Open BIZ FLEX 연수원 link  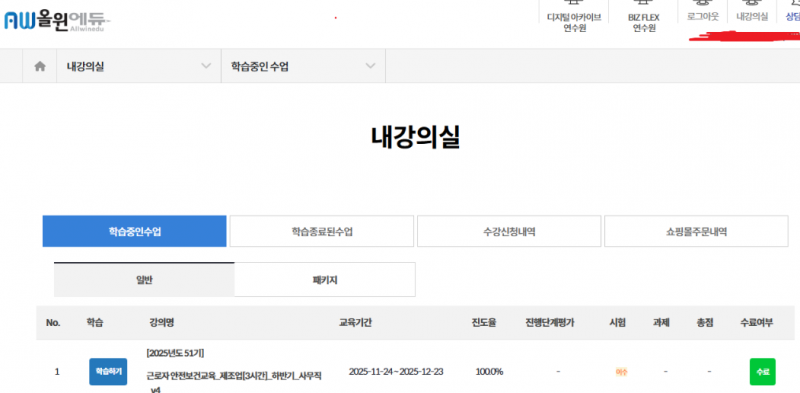click(x=644, y=22)
